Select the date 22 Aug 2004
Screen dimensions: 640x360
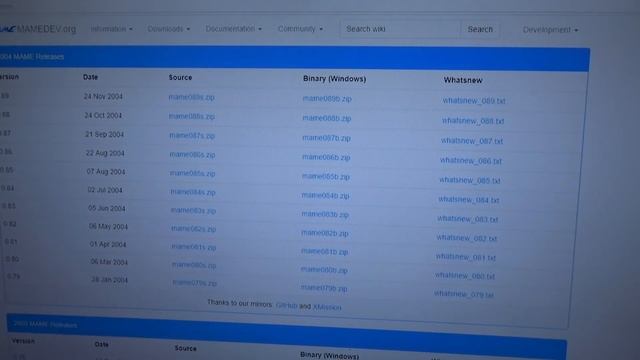pos(105,153)
